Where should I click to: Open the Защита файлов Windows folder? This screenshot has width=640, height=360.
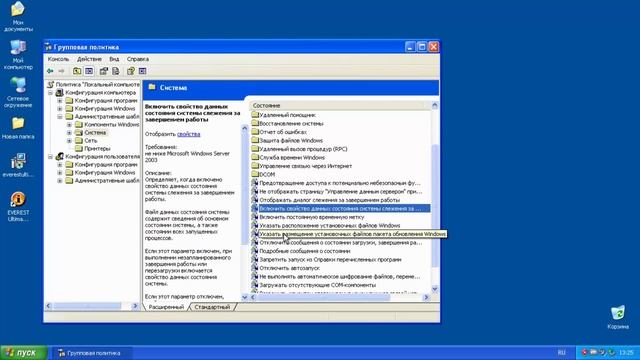click(x=287, y=140)
